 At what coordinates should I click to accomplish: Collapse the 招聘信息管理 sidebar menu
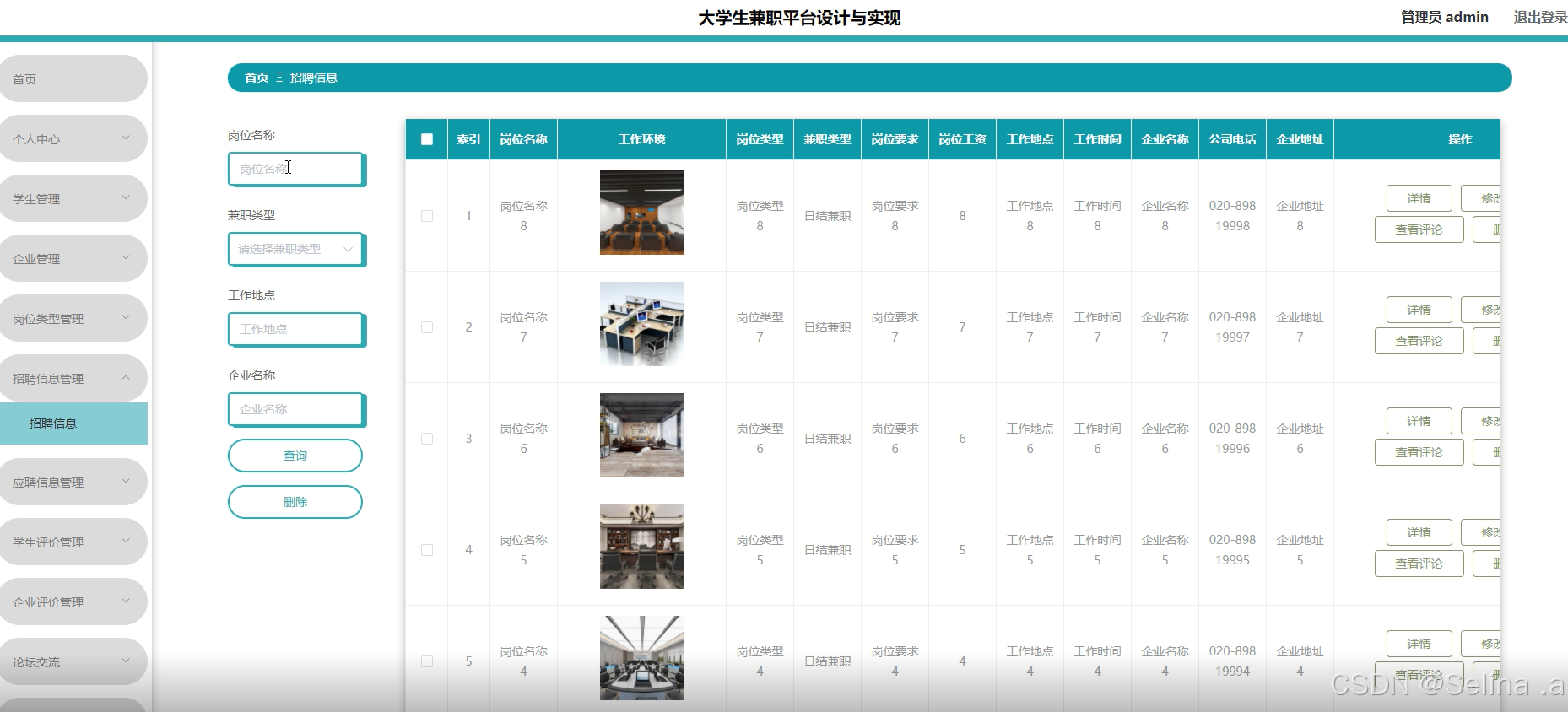click(x=73, y=378)
